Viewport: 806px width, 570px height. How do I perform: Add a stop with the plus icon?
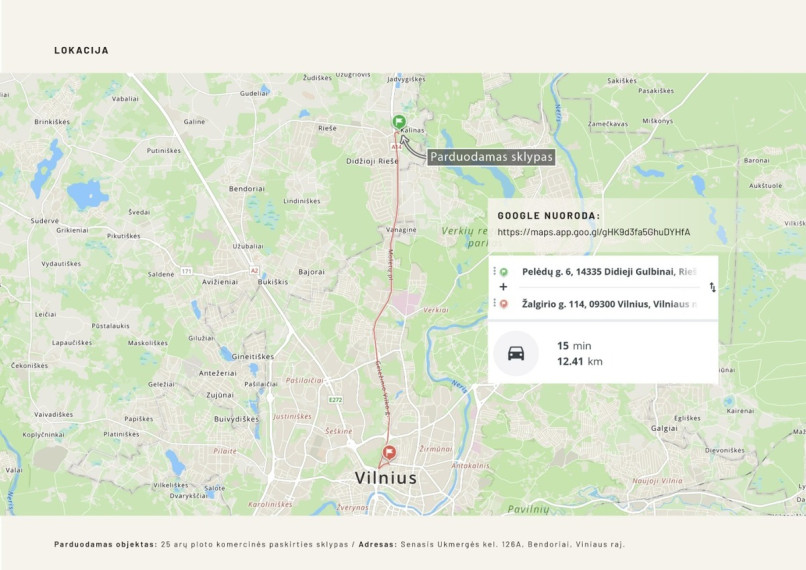pos(503,287)
